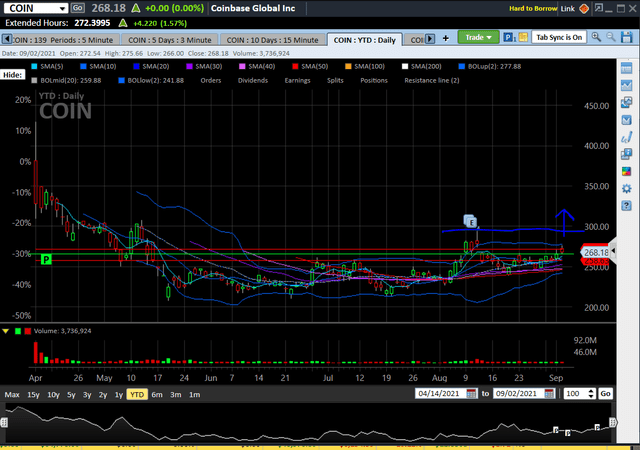The height and width of the screenshot is (450, 640).
Task: Open the chart style icon in right sidebar
Action: [x=627, y=85]
